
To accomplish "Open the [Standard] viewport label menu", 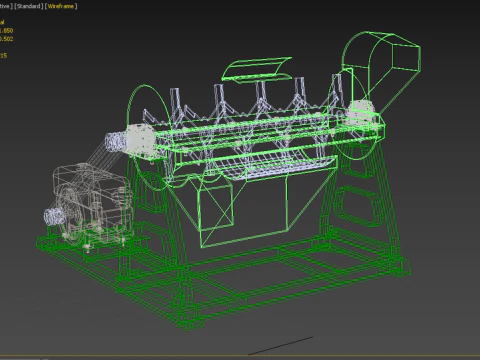I will tap(29, 6).
